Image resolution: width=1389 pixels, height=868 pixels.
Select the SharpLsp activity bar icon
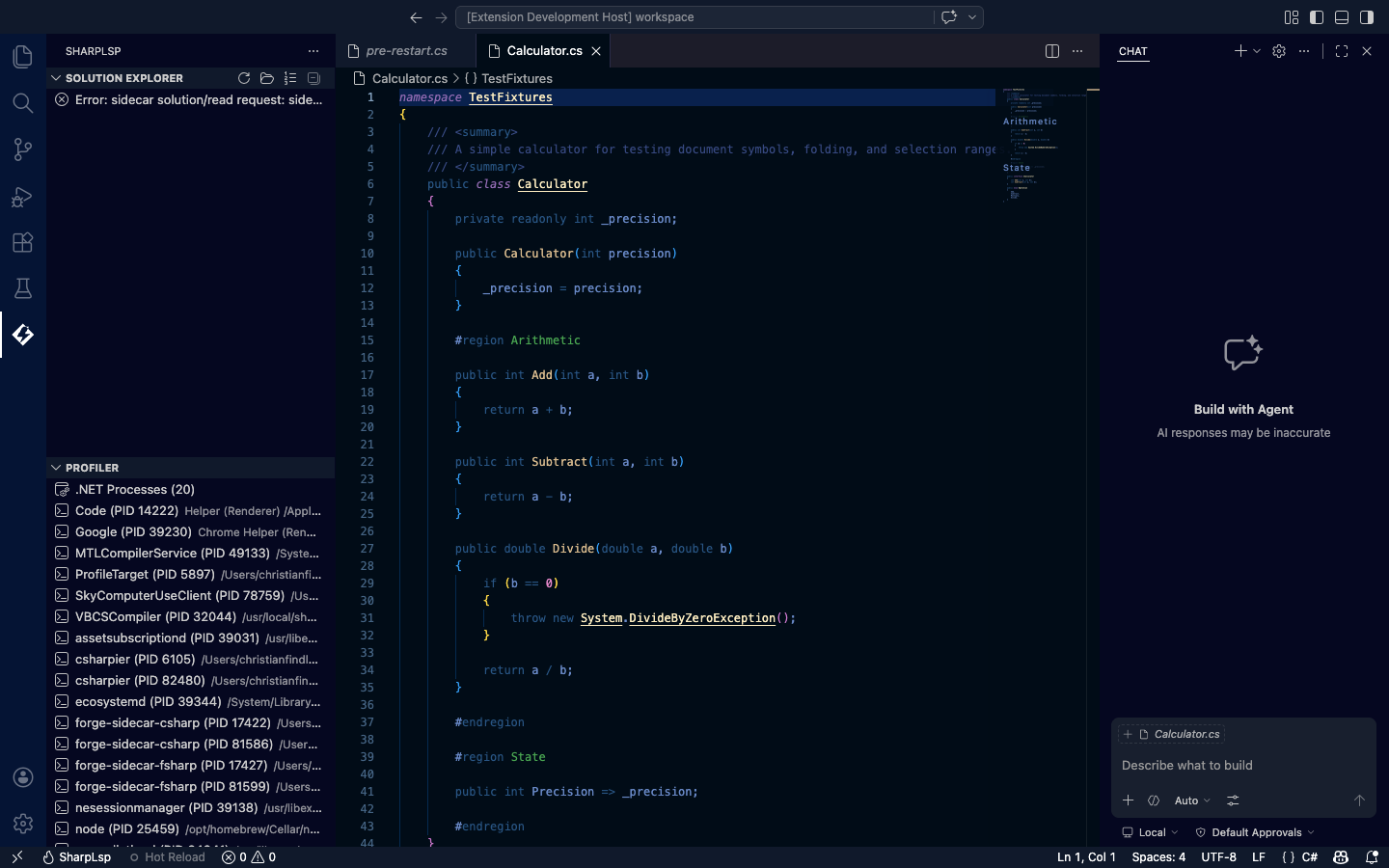click(x=23, y=335)
